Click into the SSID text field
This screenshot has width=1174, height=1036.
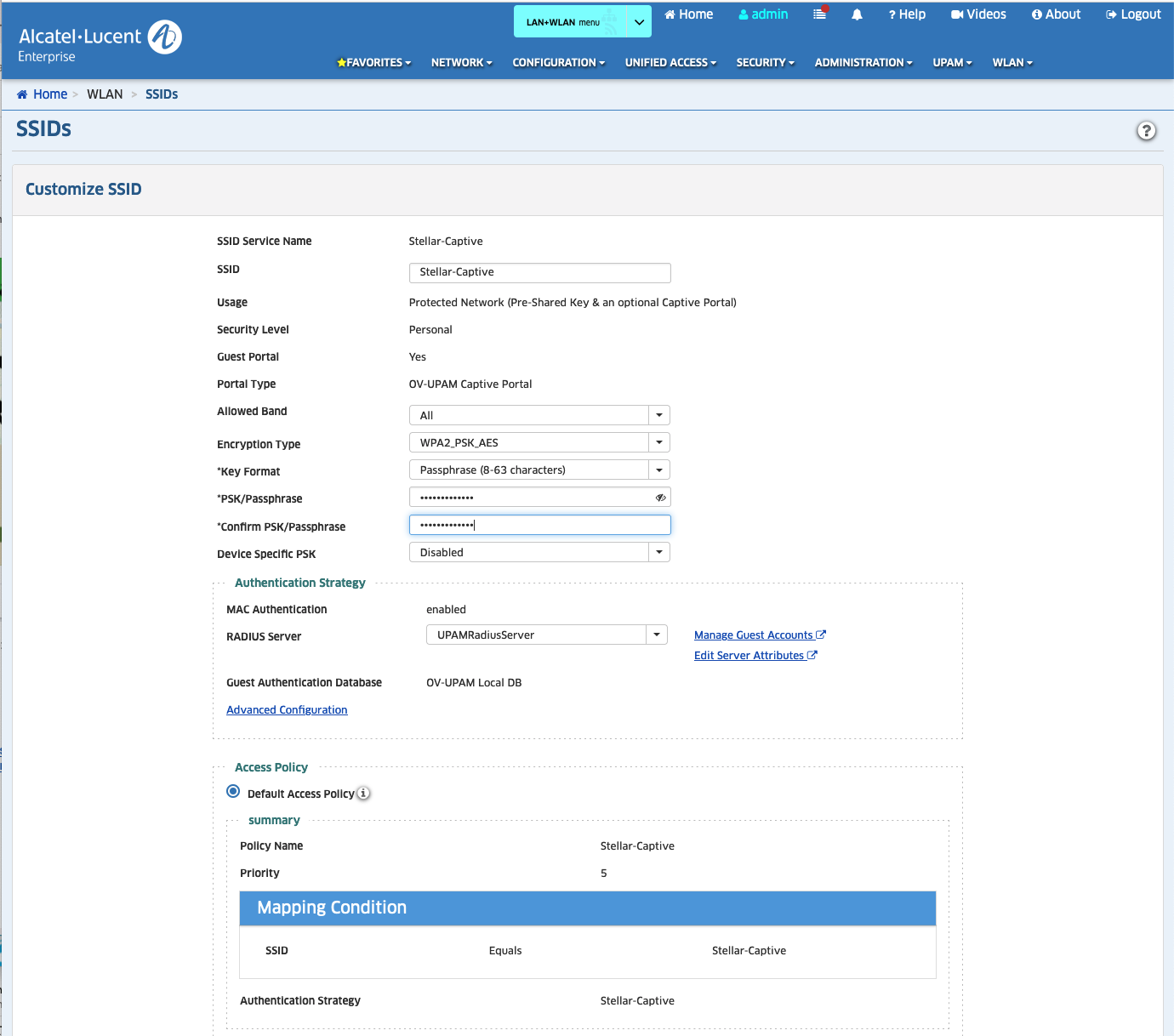point(539,272)
